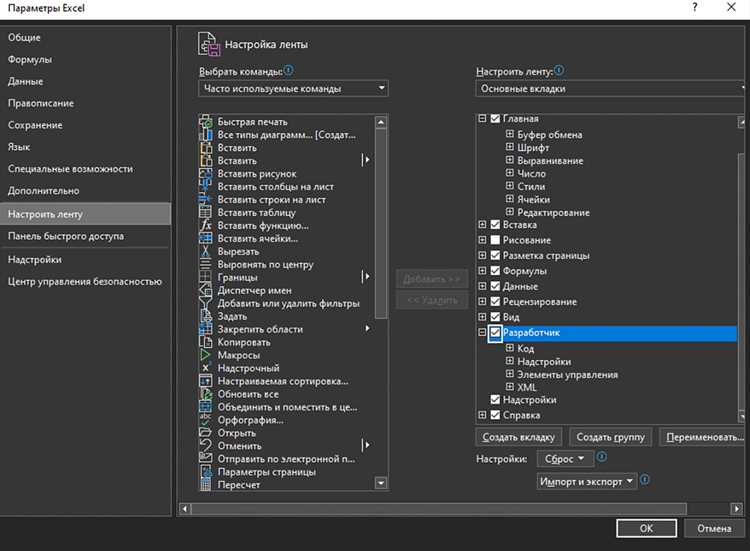Uncheck the Разработчик checkbox
The width and height of the screenshot is (750, 551).
496,332
